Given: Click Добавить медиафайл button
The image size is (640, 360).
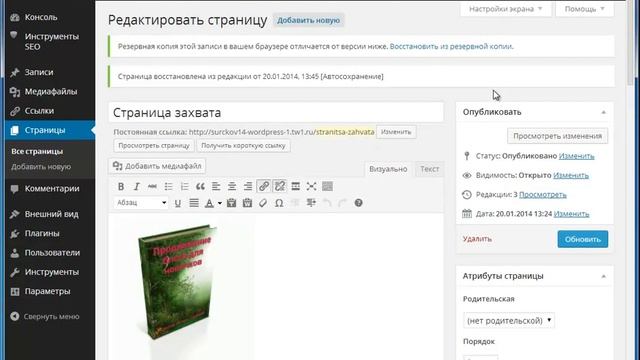Looking at the screenshot, I should point(157,166).
